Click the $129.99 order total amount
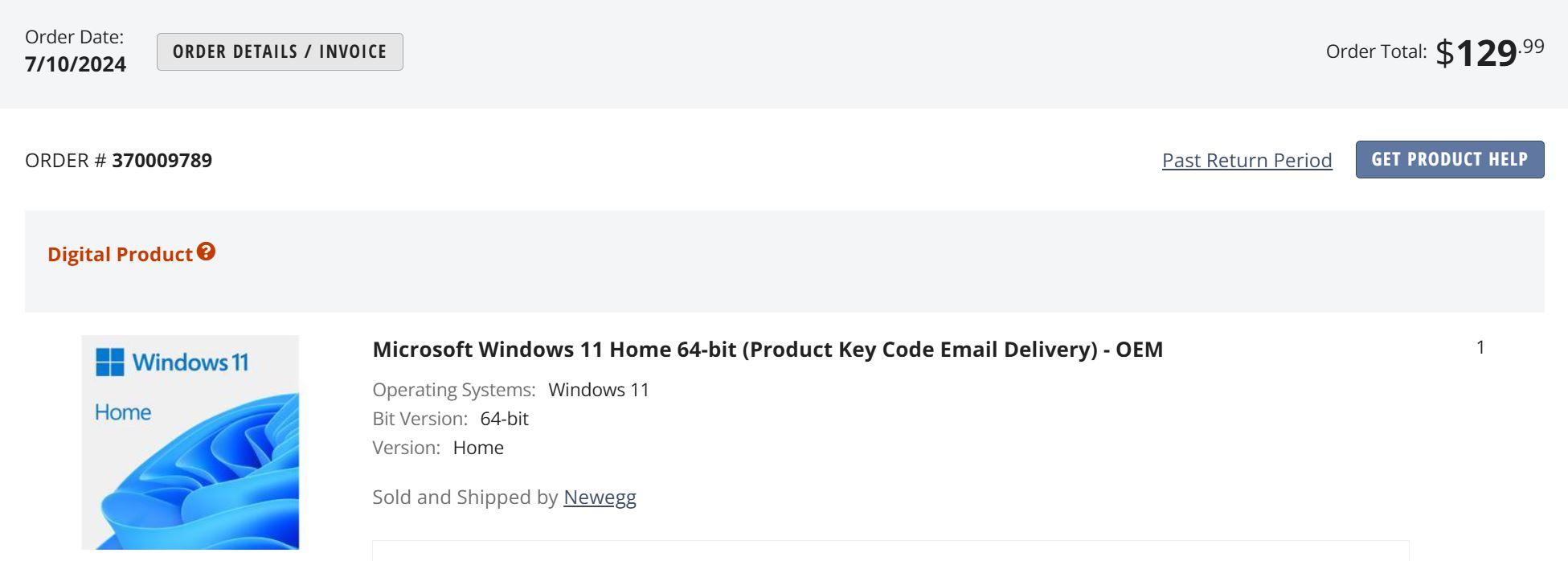The width and height of the screenshot is (1568, 561). click(1490, 52)
